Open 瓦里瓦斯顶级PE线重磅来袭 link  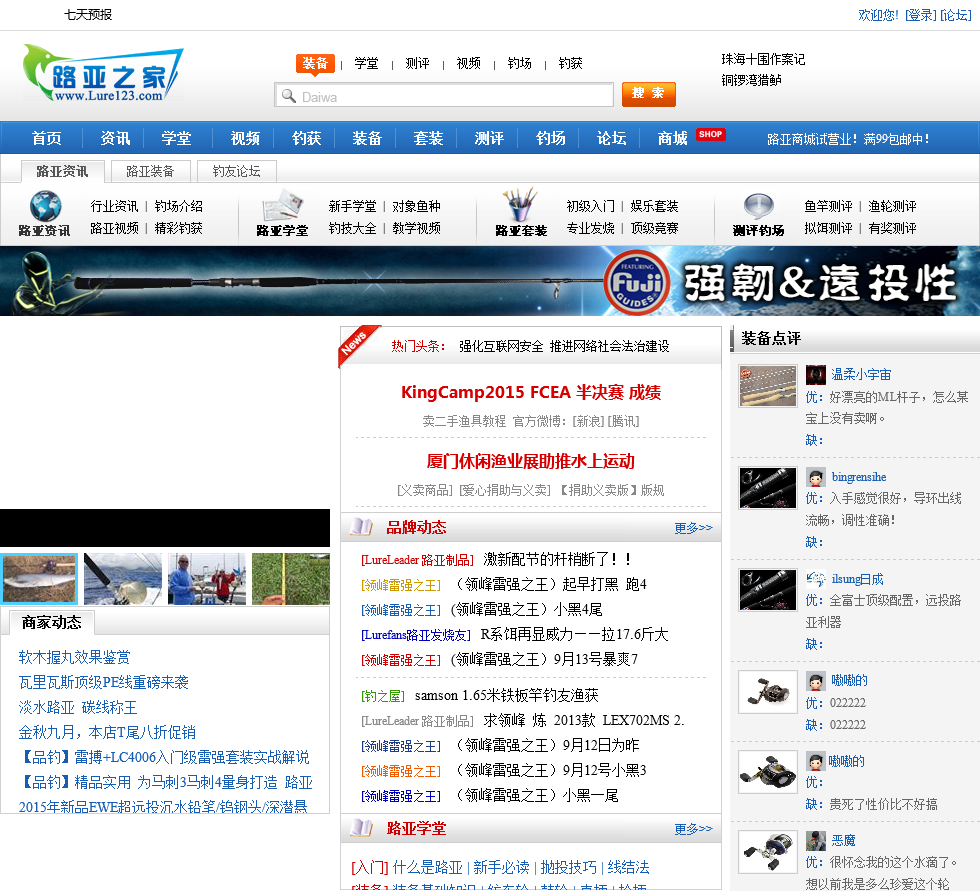pos(104,682)
